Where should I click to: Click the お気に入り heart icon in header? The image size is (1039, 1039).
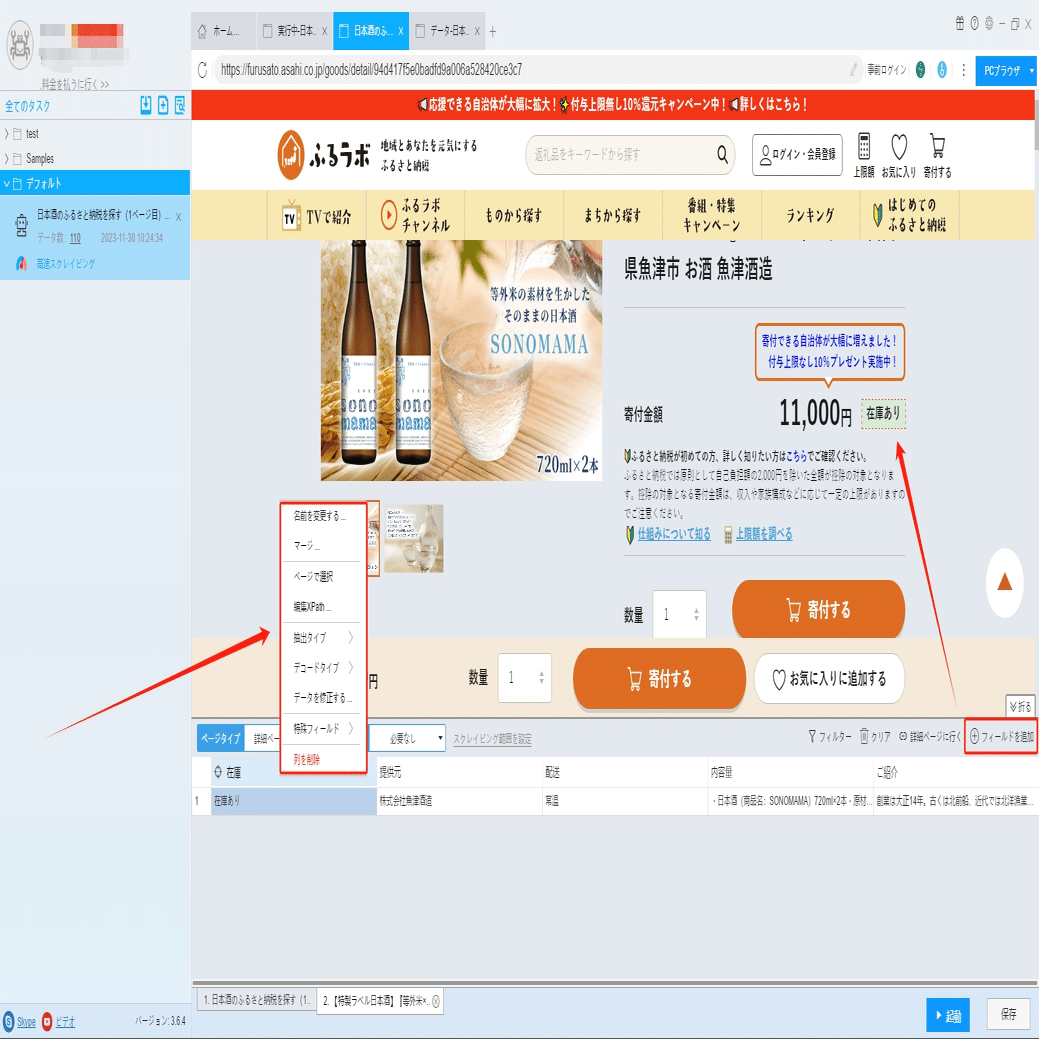899,146
